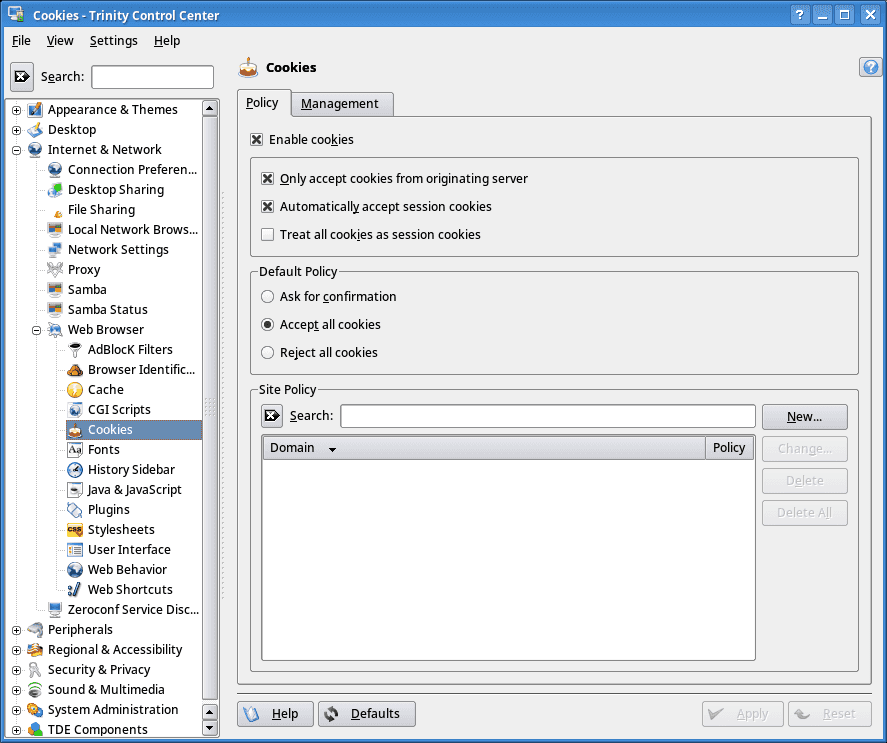Click the Plugins icon
This screenshot has height=743, width=887.
[75, 509]
